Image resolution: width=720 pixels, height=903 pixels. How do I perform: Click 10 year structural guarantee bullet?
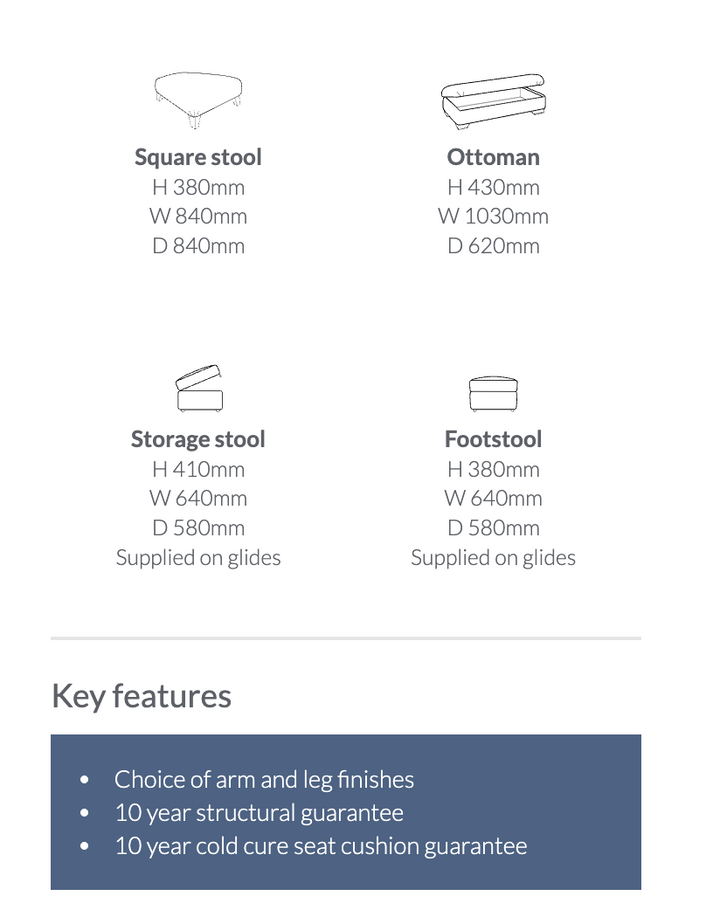tap(259, 813)
